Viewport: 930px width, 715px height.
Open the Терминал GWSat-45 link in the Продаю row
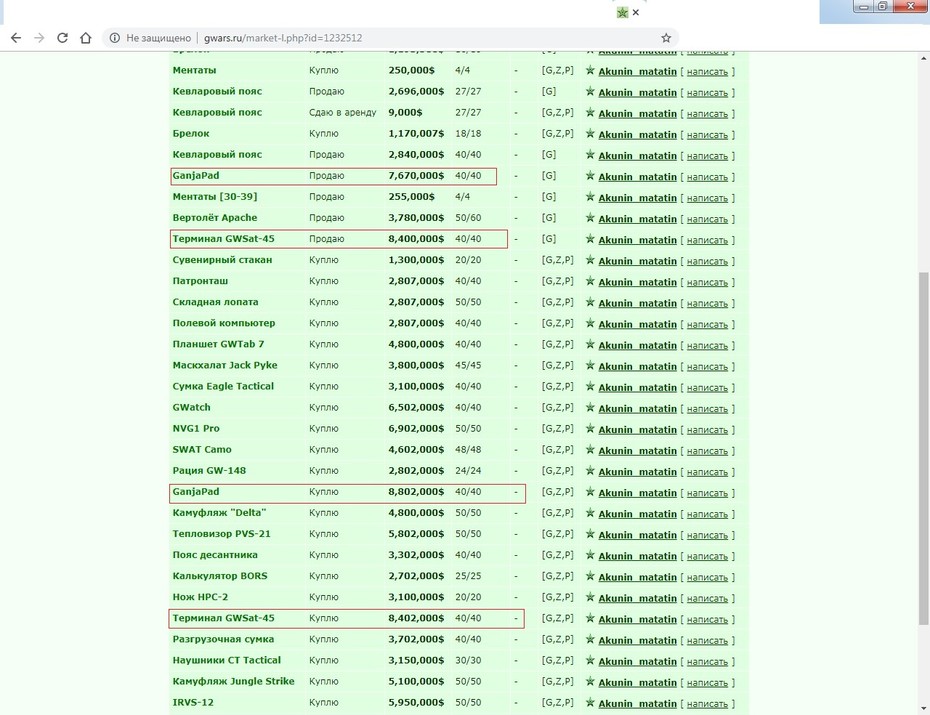pos(224,238)
